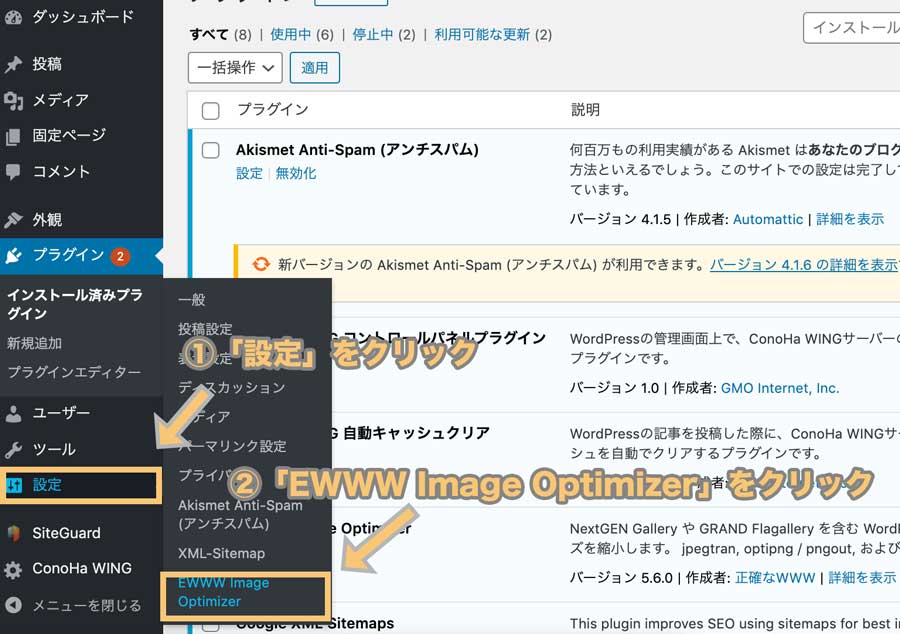Click the plug icon for プラグイン
This screenshot has height=634, width=900.
click(x=13, y=255)
